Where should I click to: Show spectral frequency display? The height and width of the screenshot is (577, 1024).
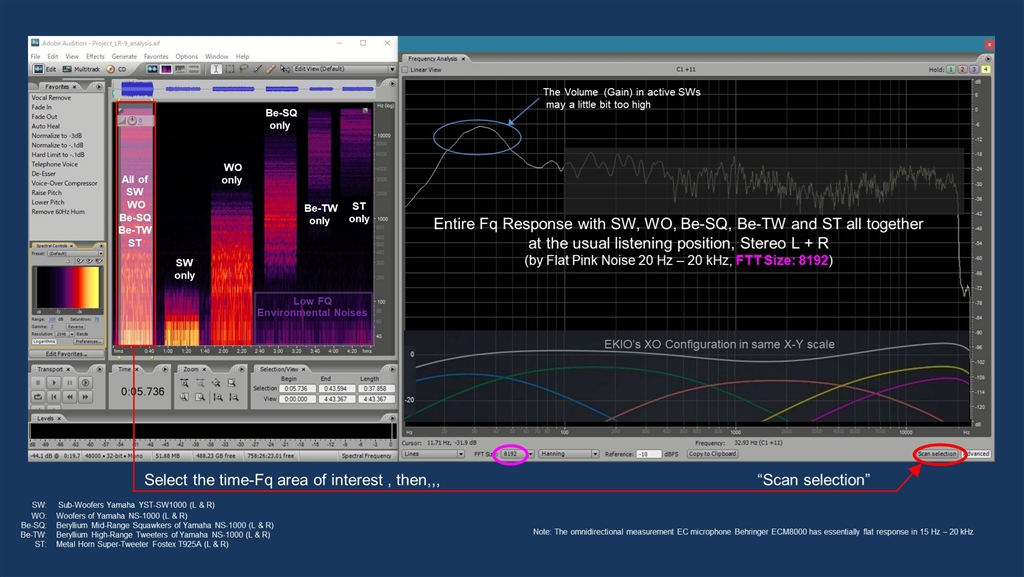tap(166, 69)
